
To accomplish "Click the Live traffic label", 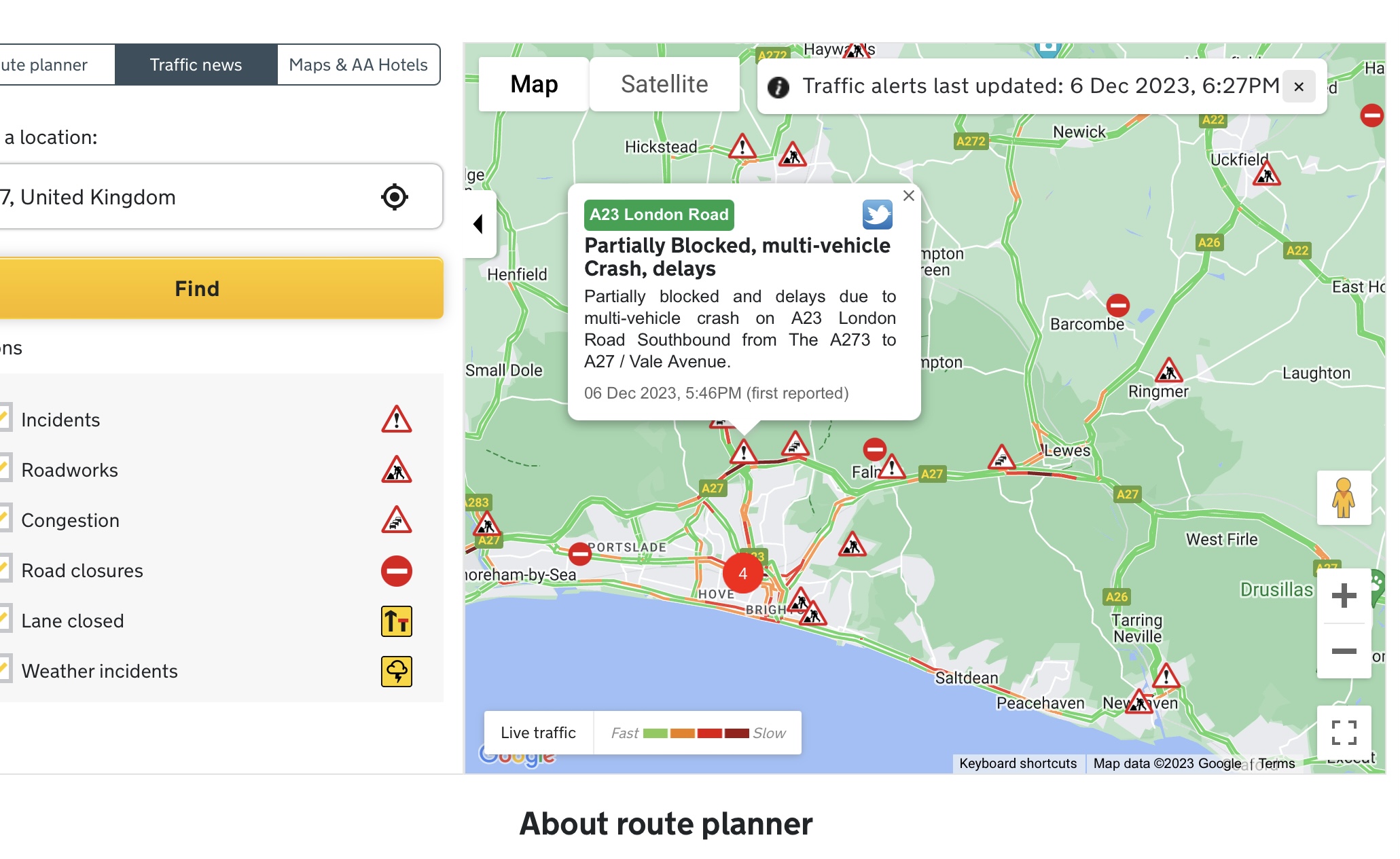I will click(x=538, y=733).
